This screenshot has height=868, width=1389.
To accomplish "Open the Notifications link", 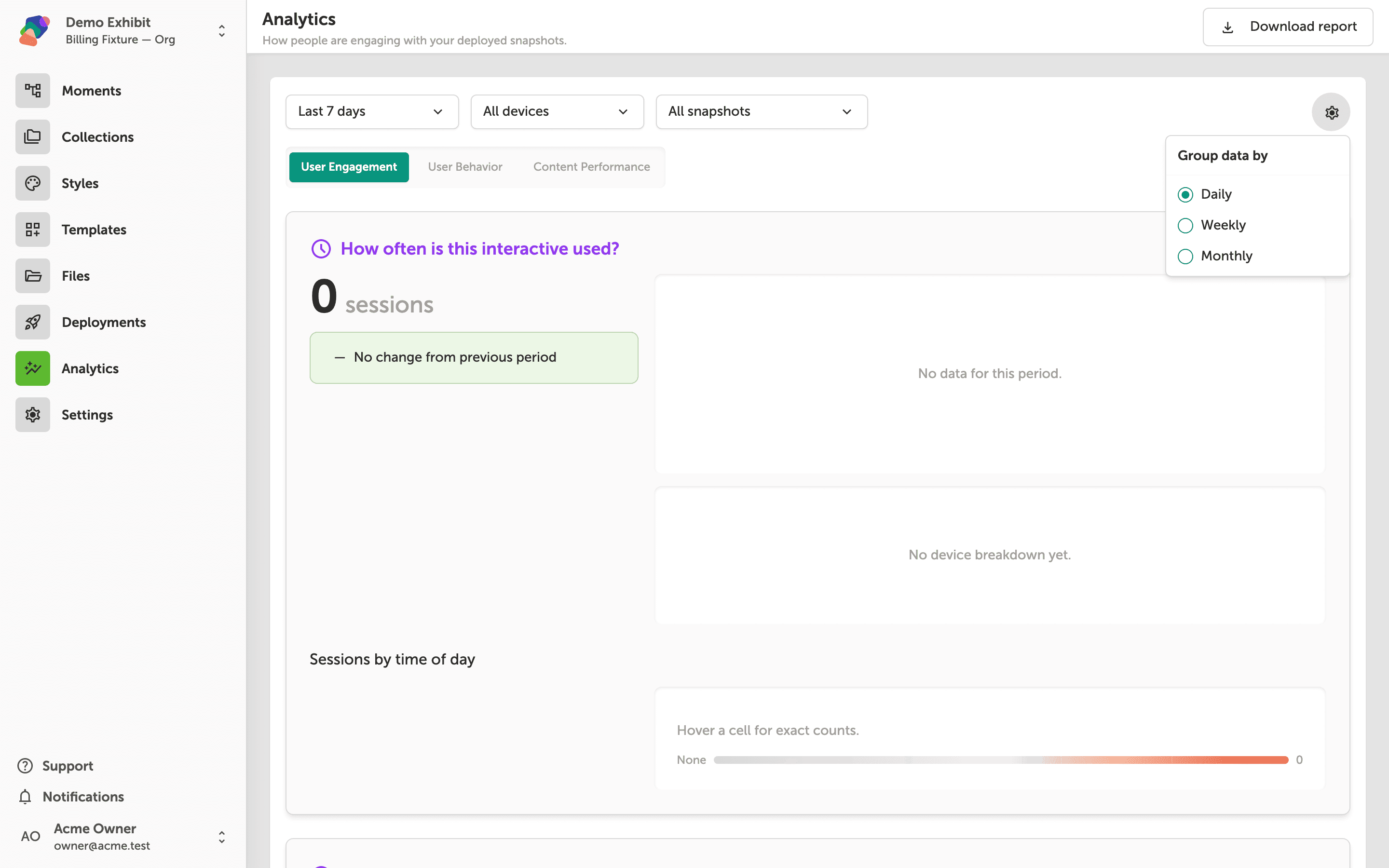I will tap(83, 797).
